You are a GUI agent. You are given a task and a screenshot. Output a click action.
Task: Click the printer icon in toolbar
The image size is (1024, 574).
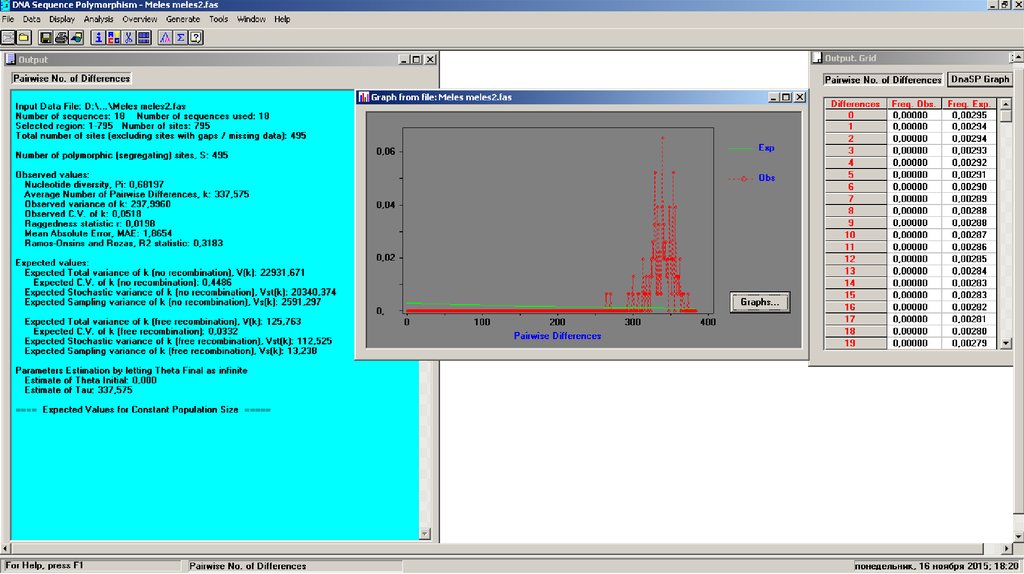point(61,38)
